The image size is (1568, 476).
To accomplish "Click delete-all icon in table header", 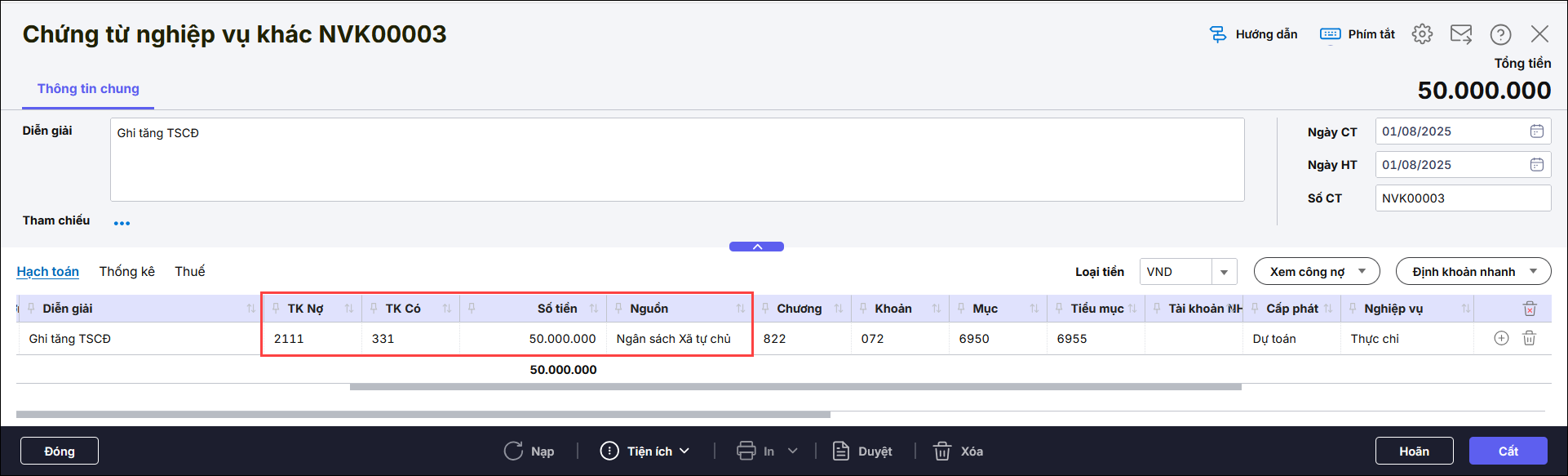I will click(x=1529, y=309).
